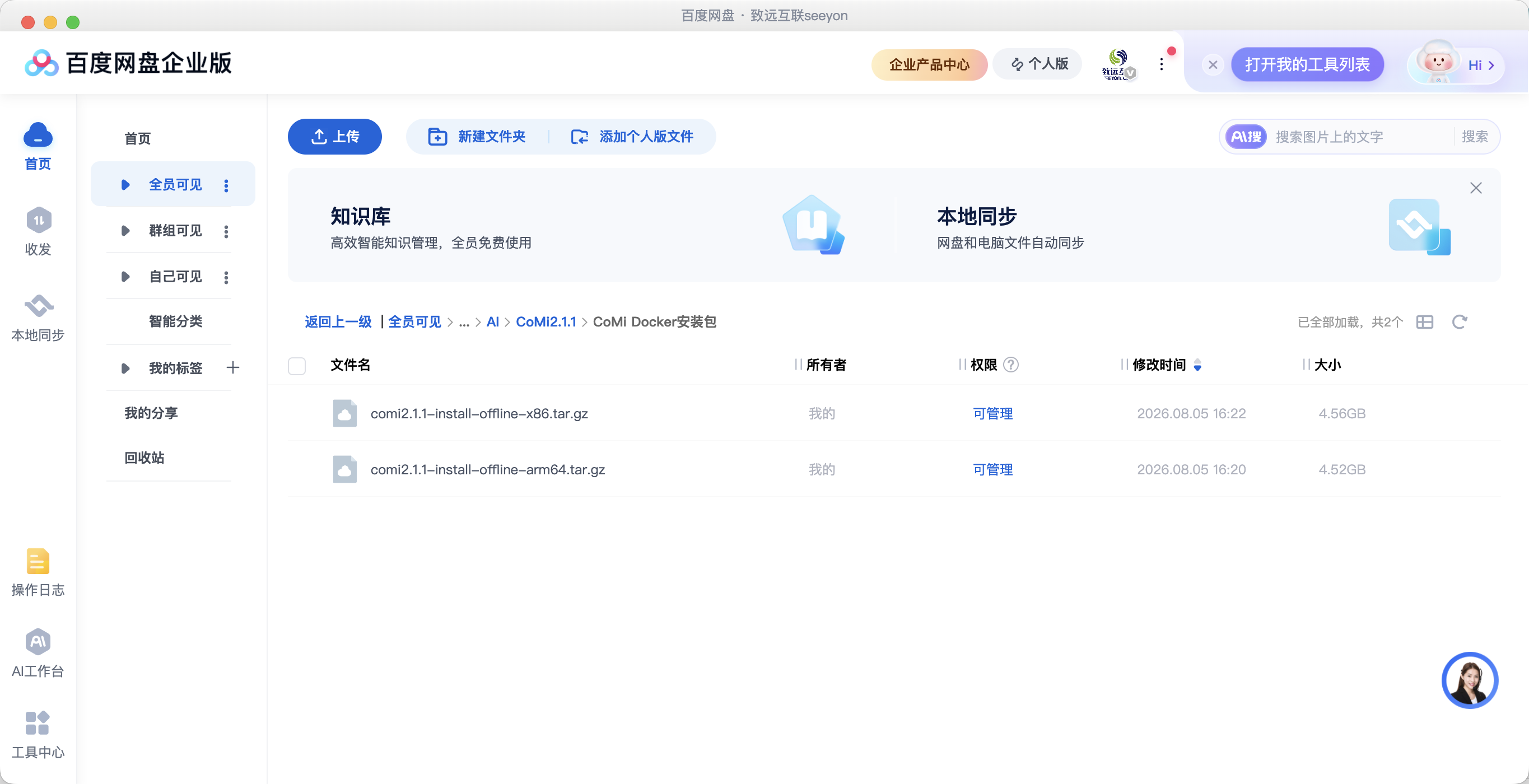Click file icon for the x86 tar.gz

pyautogui.click(x=345, y=413)
